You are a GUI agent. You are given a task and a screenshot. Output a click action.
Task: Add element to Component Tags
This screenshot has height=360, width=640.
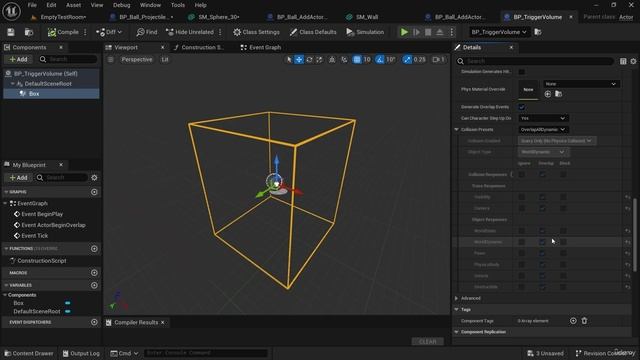coord(573,321)
